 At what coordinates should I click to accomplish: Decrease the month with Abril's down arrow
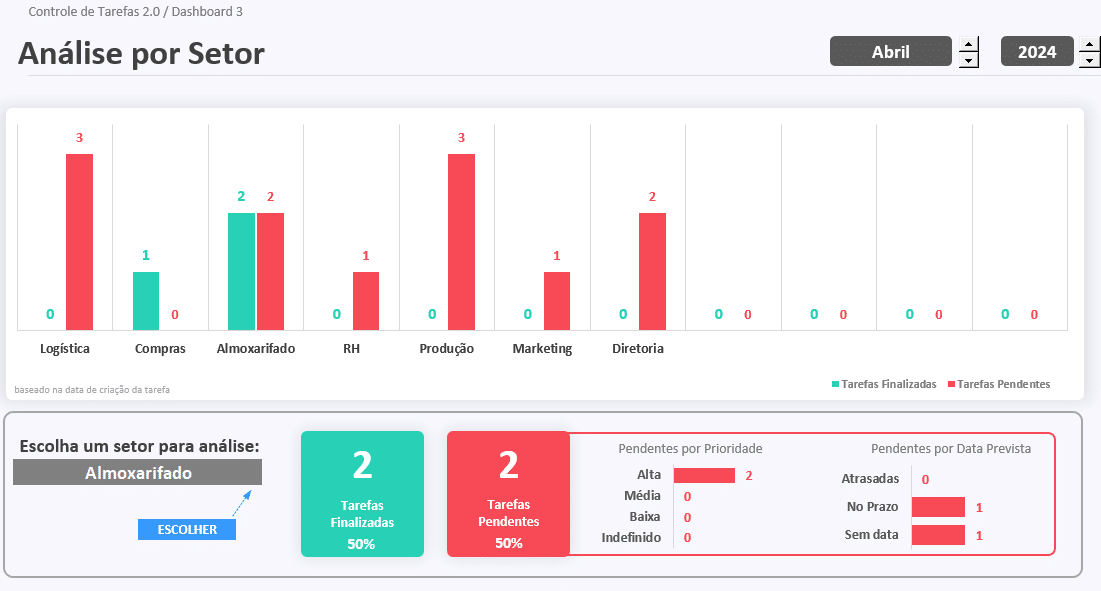pyautogui.click(x=969, y=60)
